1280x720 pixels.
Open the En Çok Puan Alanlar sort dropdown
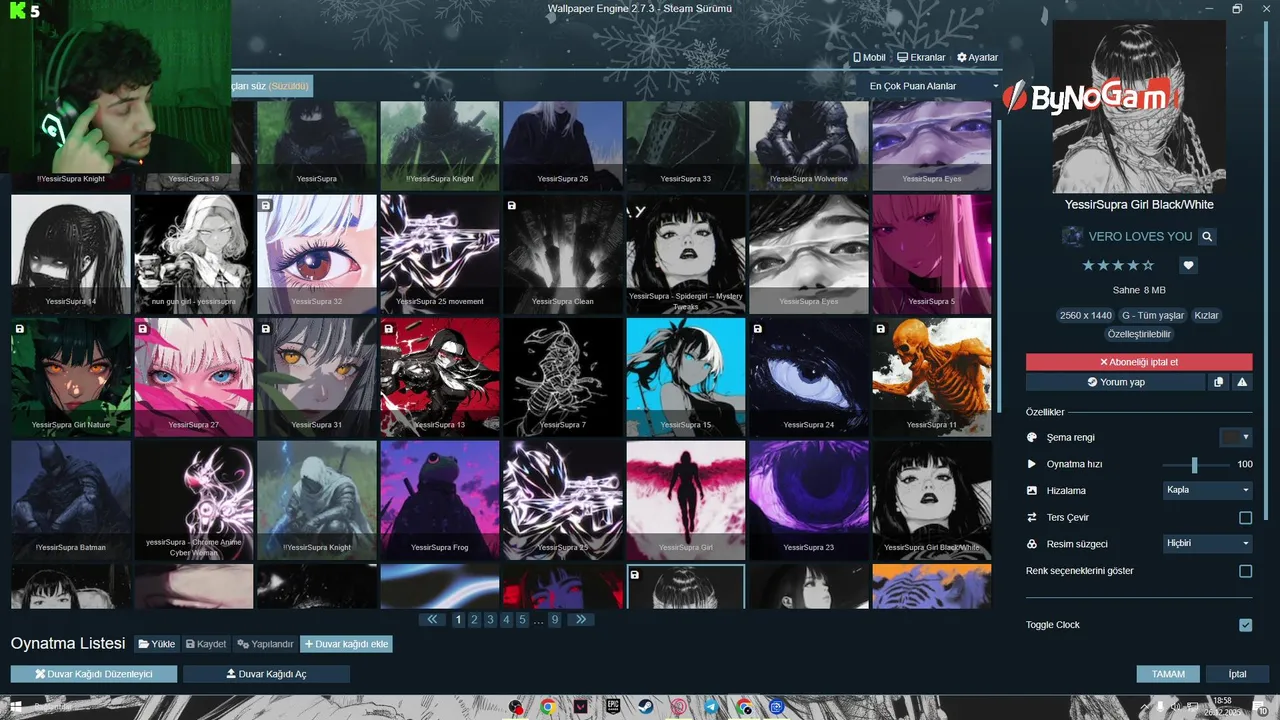[x=930, y=86]
